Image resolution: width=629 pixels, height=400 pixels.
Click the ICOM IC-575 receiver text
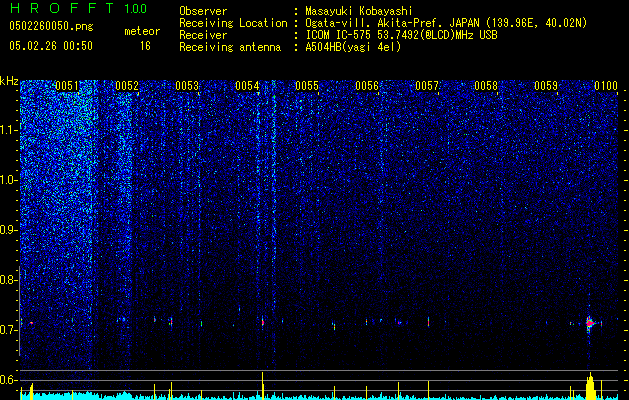[401, 35]
